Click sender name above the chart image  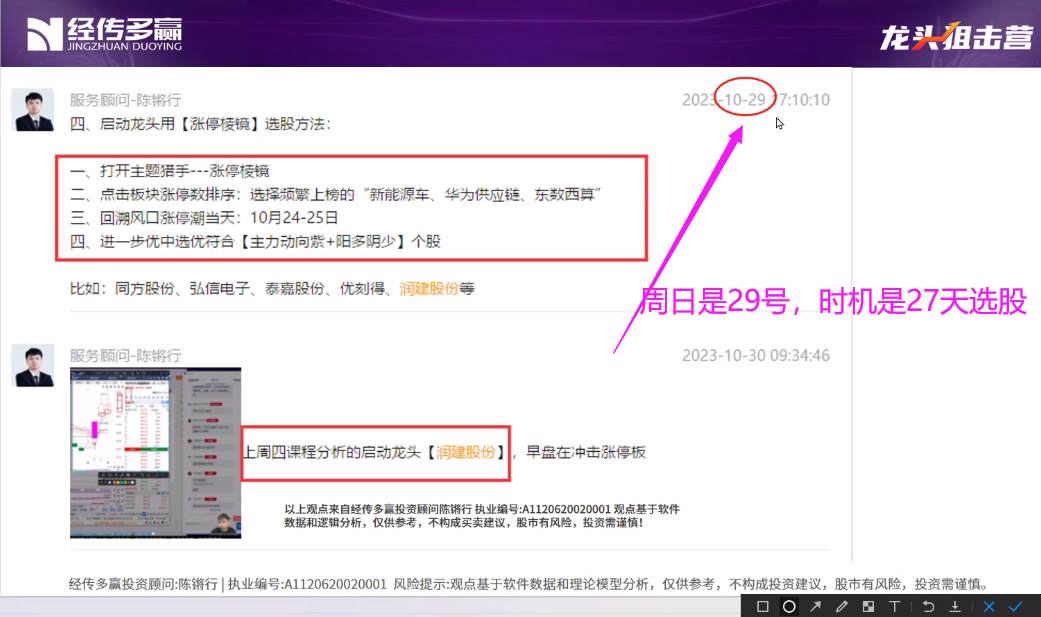tap(125, 356)
